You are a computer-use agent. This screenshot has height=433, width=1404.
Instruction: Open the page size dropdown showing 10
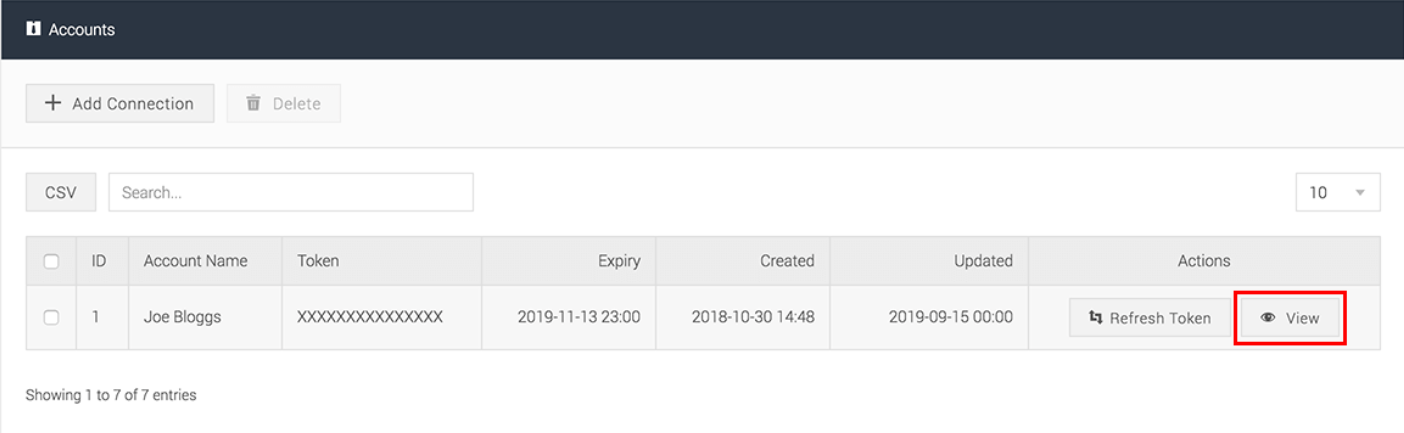(x=1338, y=192)
